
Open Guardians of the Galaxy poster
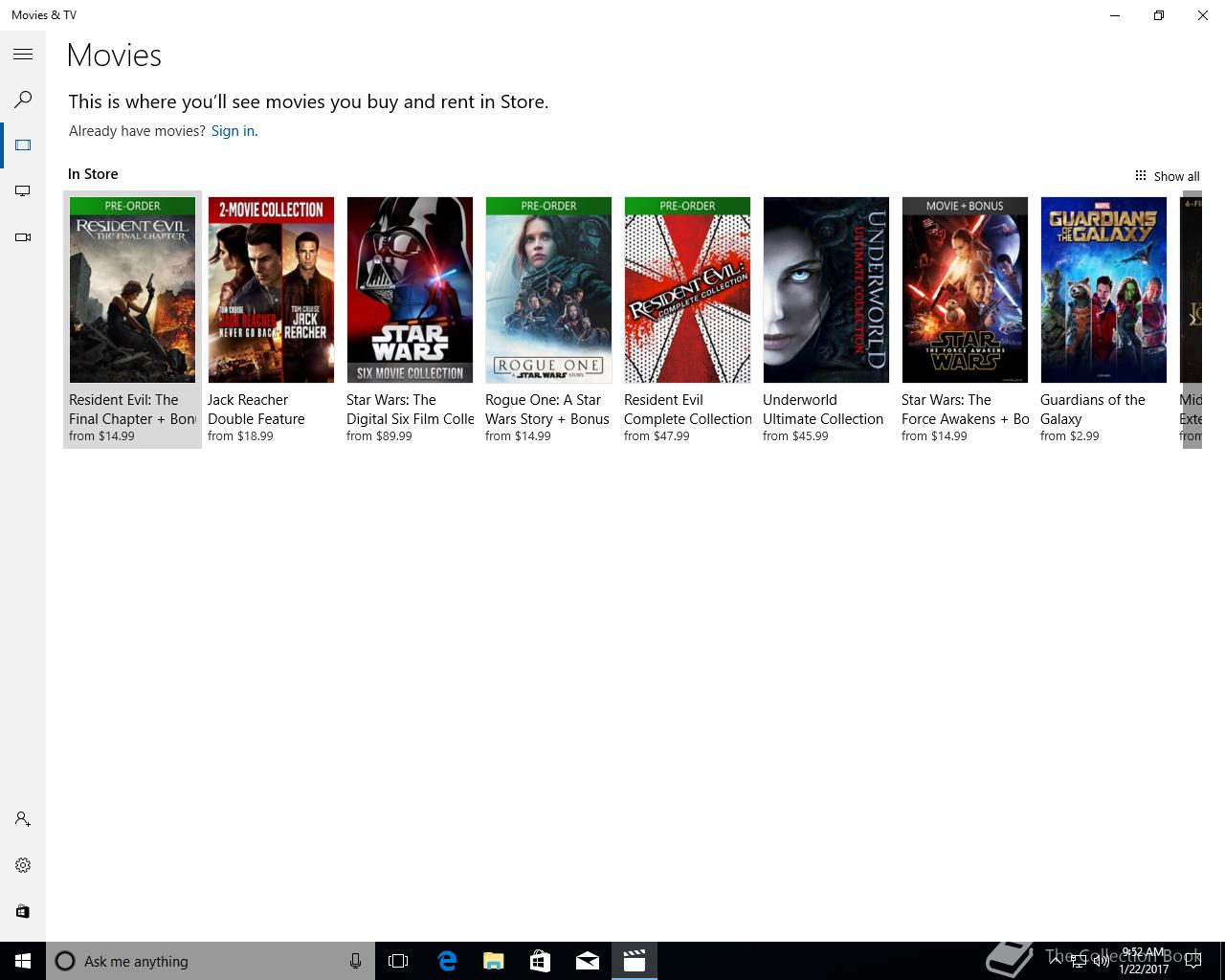[1103, 290]
